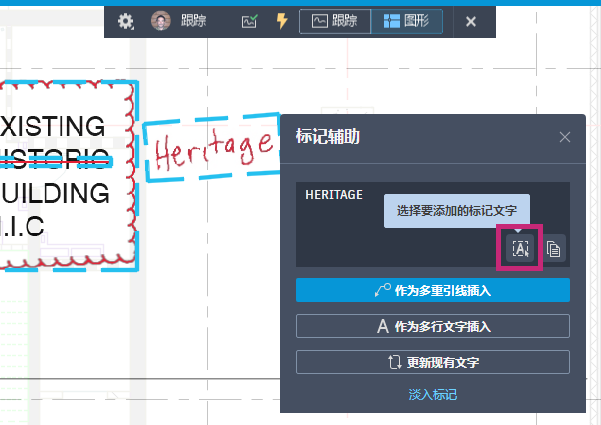Click 更新现有文字 button
This screenshot has height=425, width=601.
432,362
